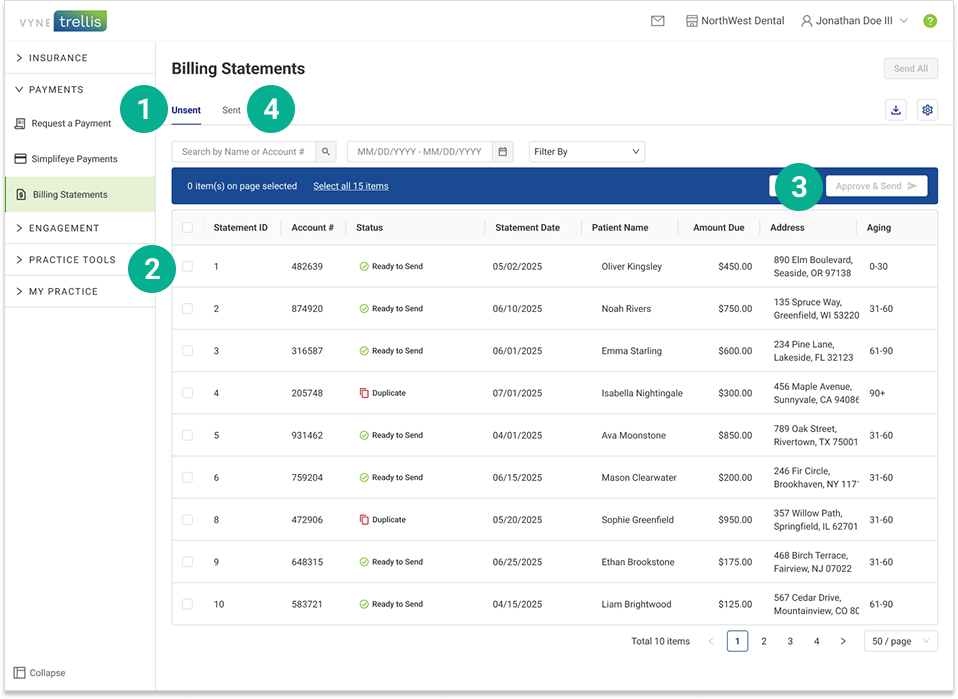958x699 pixels.
Task: Click the mail envelope icon in header
Action: click(657, 21)
